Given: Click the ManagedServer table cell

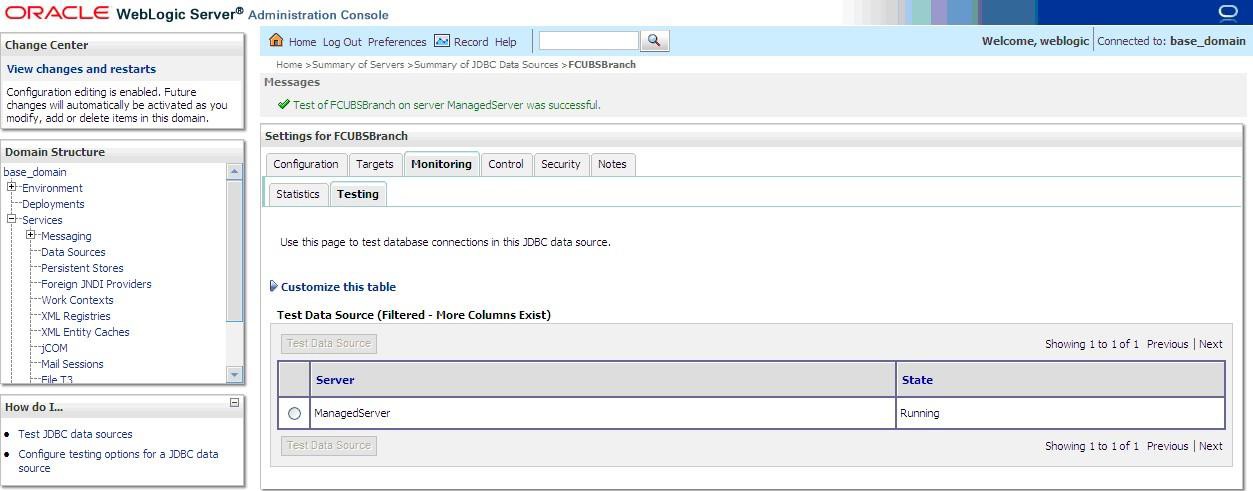Looking at the screenshot, I should [603, 413].
